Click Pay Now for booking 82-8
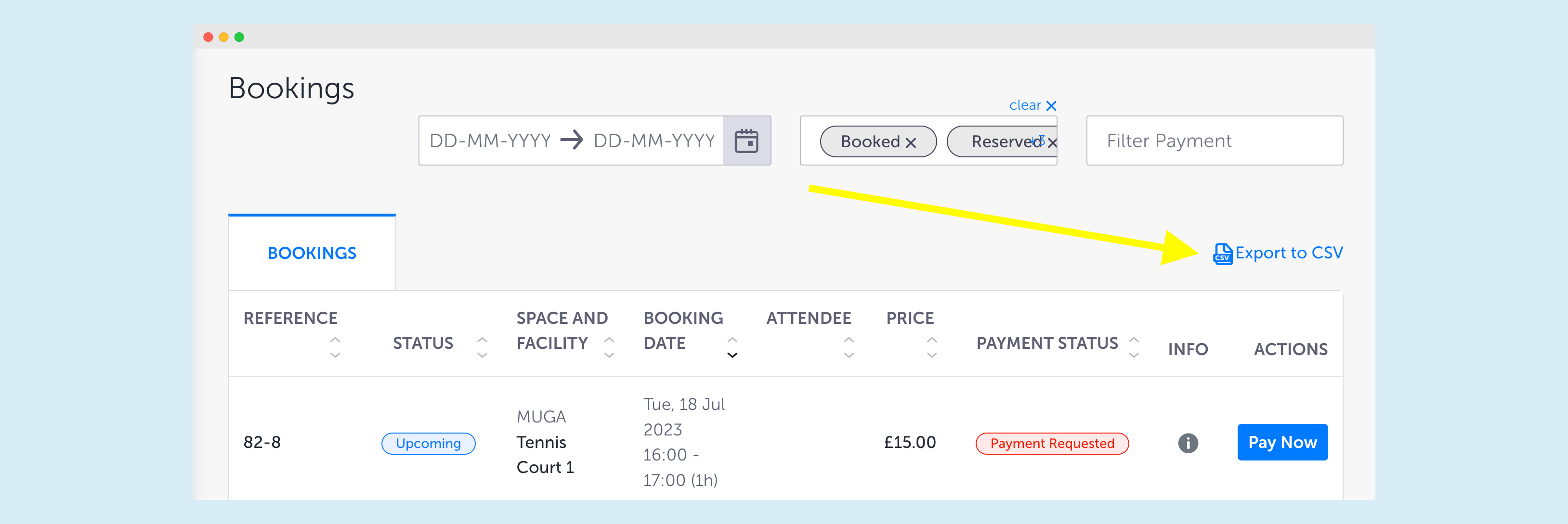The height and width of the screenshot is (524, 1568). click(x=1282, y=443)
